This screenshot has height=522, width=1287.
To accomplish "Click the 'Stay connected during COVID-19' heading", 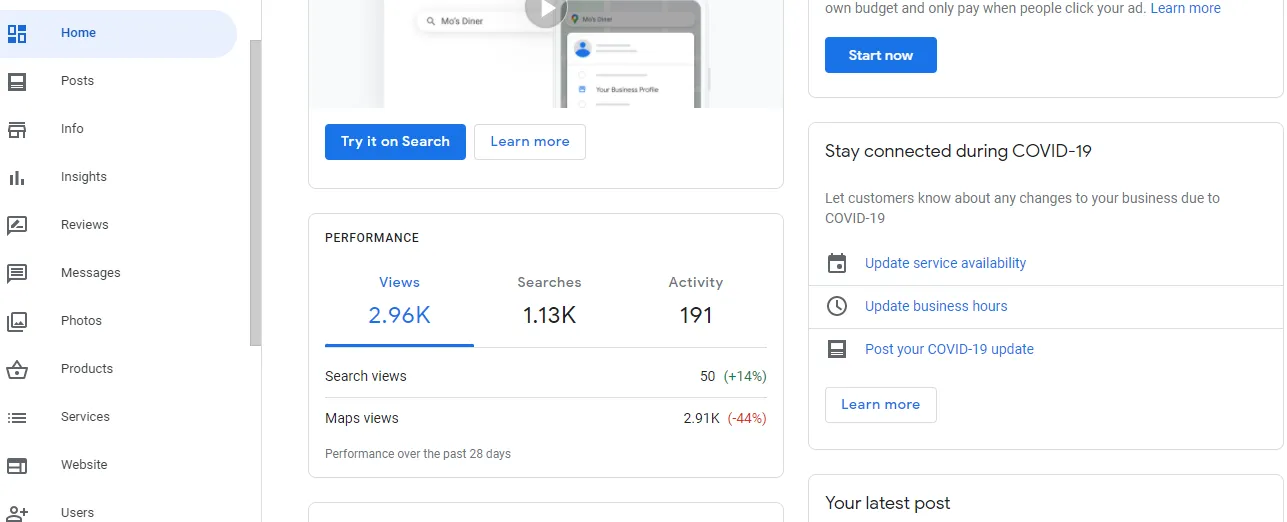I will 958,152.
